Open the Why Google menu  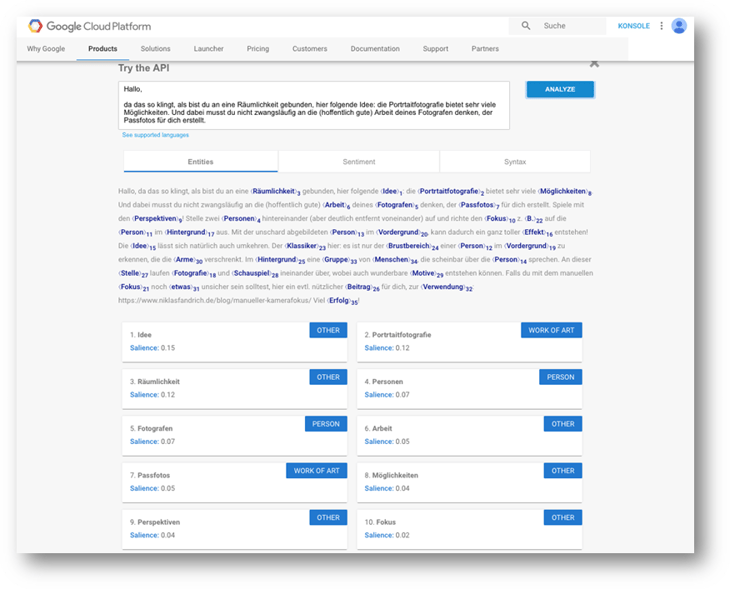pos(46,48)
